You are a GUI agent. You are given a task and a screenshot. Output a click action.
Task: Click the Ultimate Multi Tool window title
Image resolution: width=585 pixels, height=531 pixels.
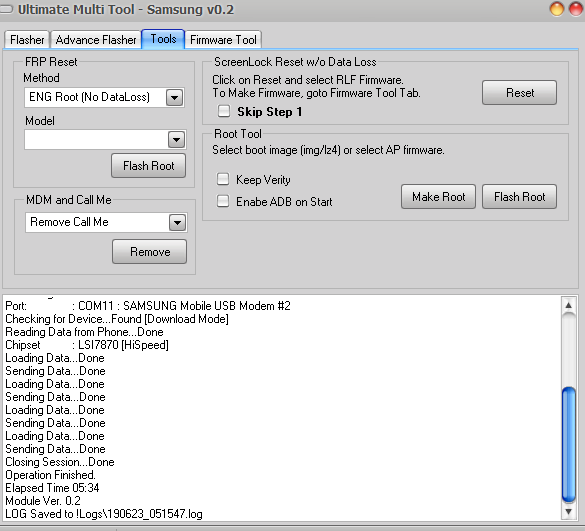tap(126, 9)
